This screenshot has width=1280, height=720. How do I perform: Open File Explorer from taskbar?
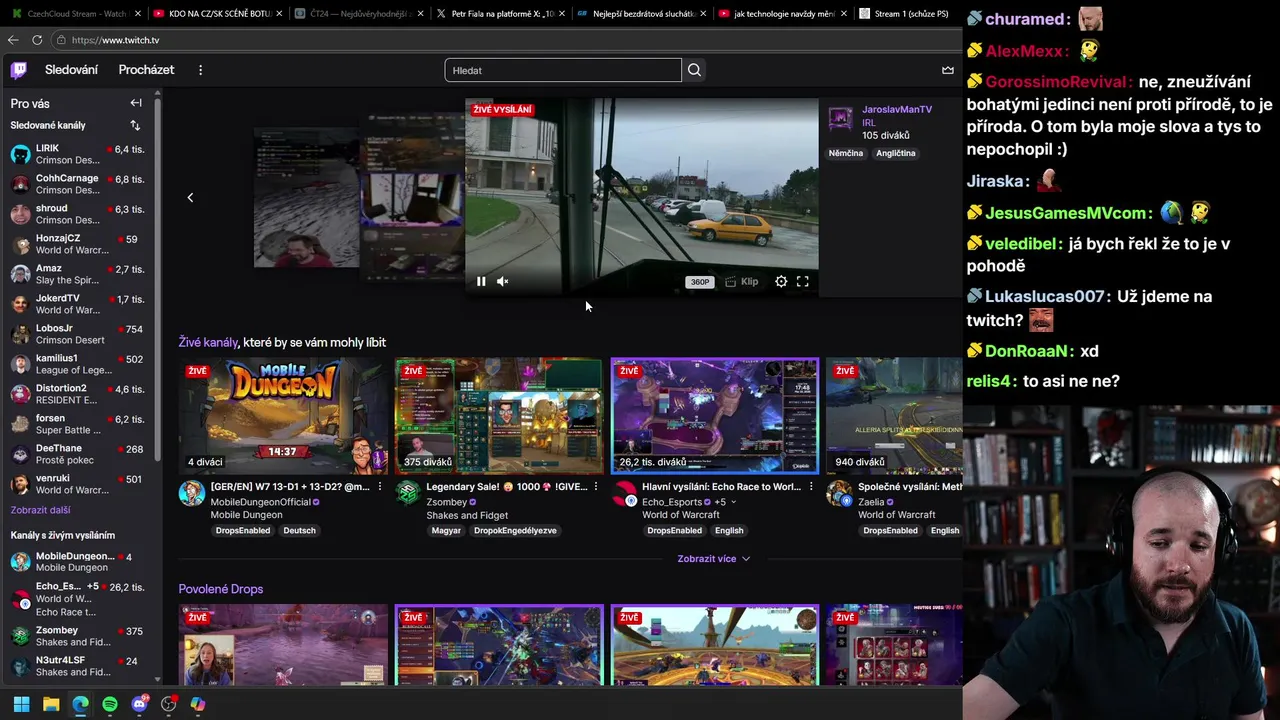(51, 704)
